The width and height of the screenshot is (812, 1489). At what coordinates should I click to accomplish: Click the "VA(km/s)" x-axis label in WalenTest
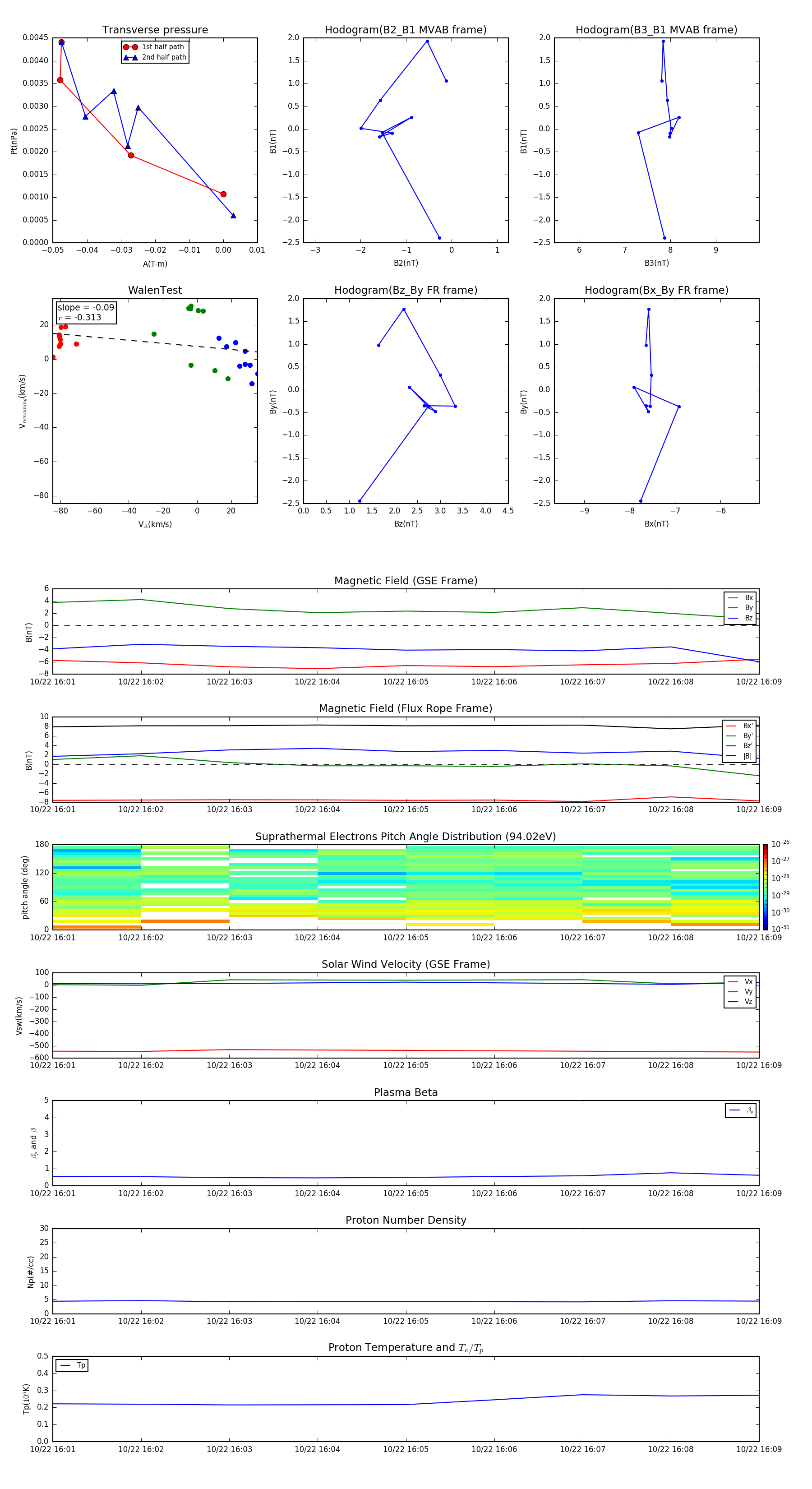(x=155, y=524)
